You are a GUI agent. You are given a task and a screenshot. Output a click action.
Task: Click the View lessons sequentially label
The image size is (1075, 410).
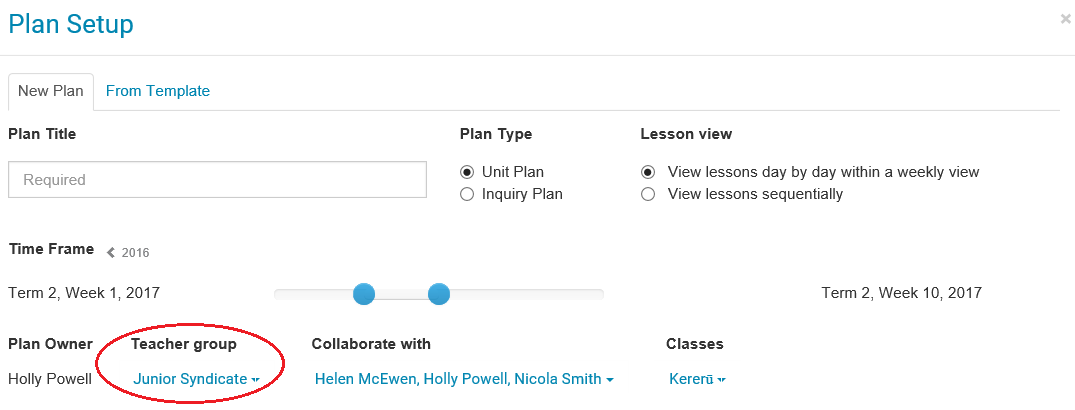pos(755,194)
